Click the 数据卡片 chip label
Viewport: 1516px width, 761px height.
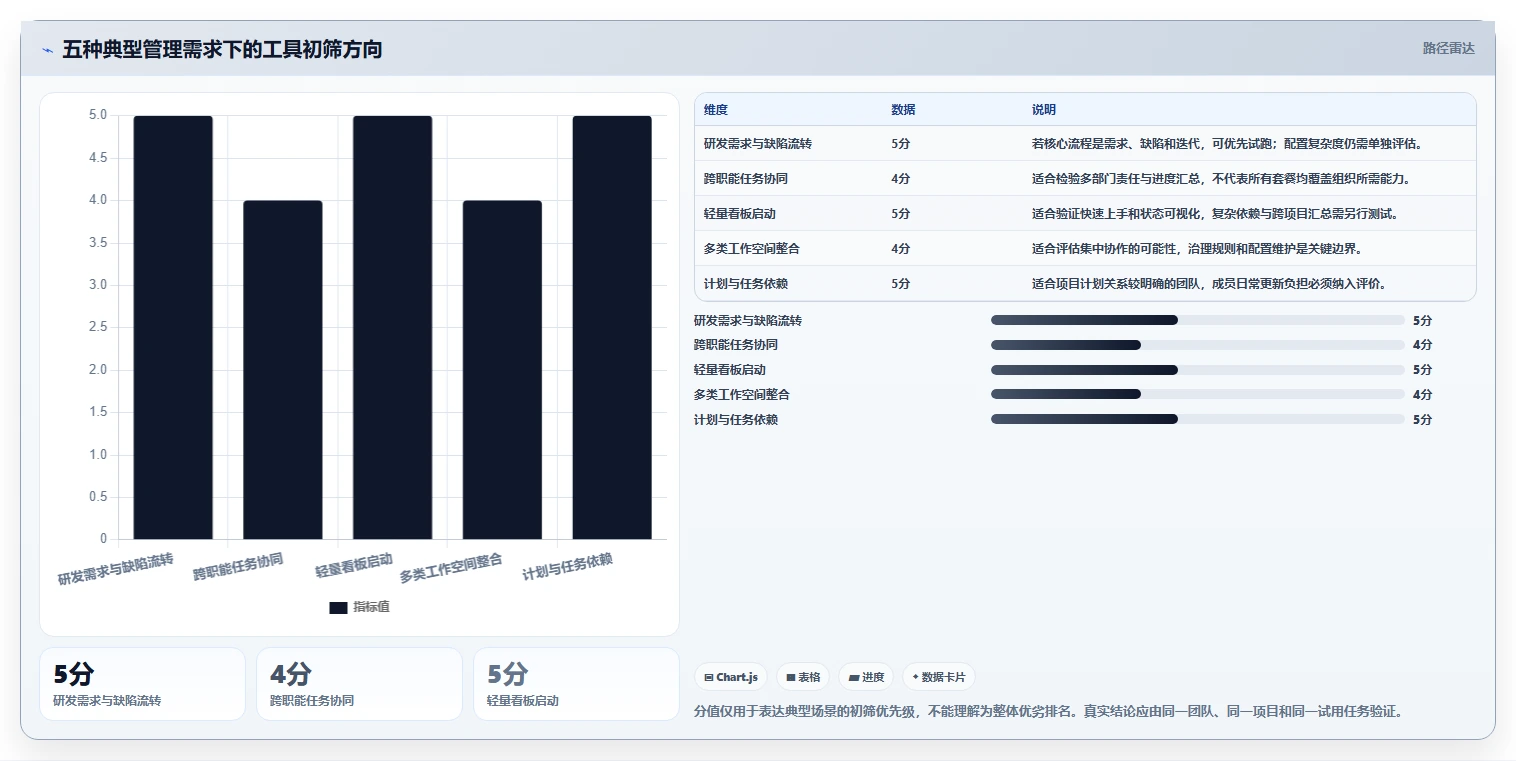[x=943, y=677]
